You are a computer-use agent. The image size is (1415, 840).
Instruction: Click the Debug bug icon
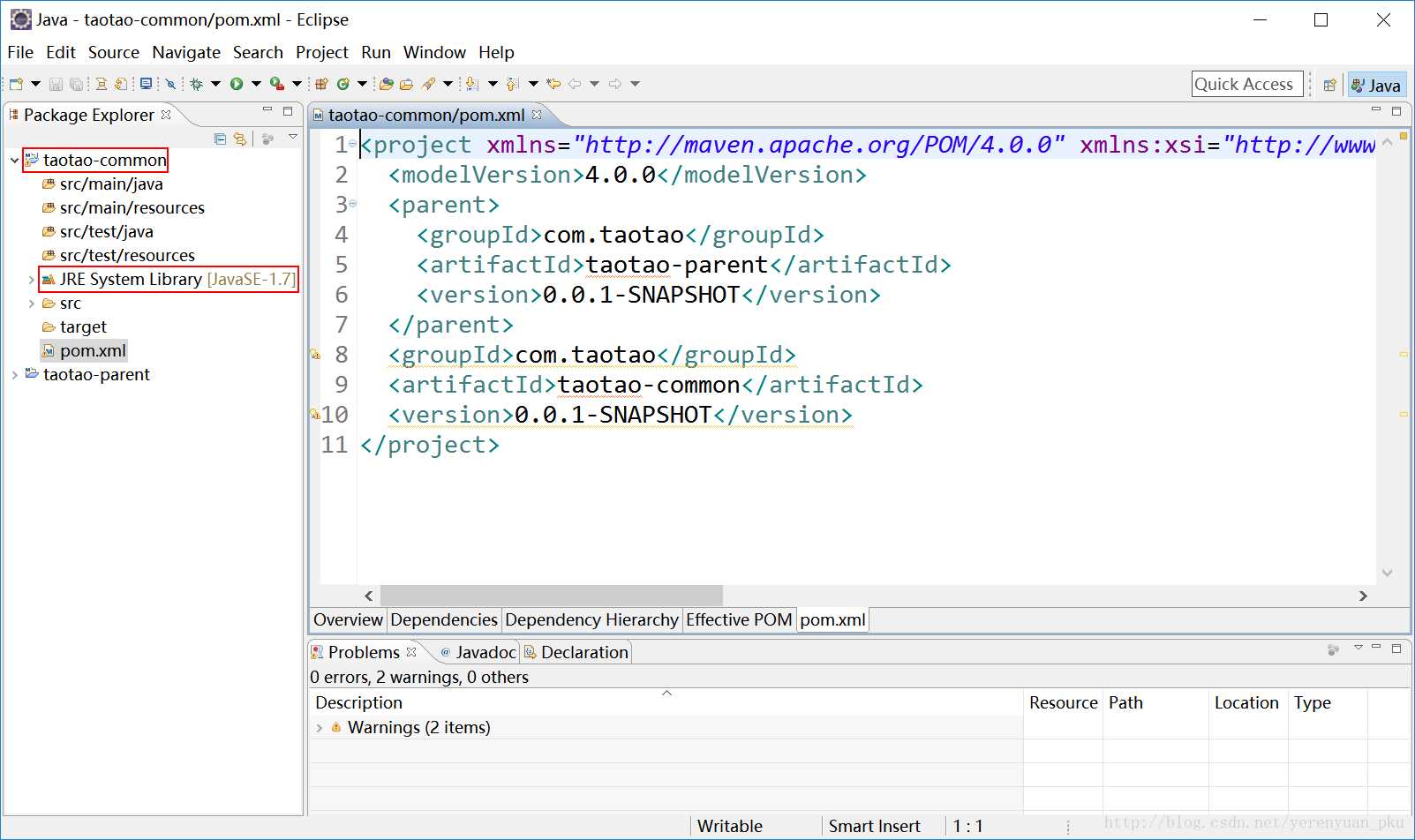pyautogui.click(x=196, y=84)
